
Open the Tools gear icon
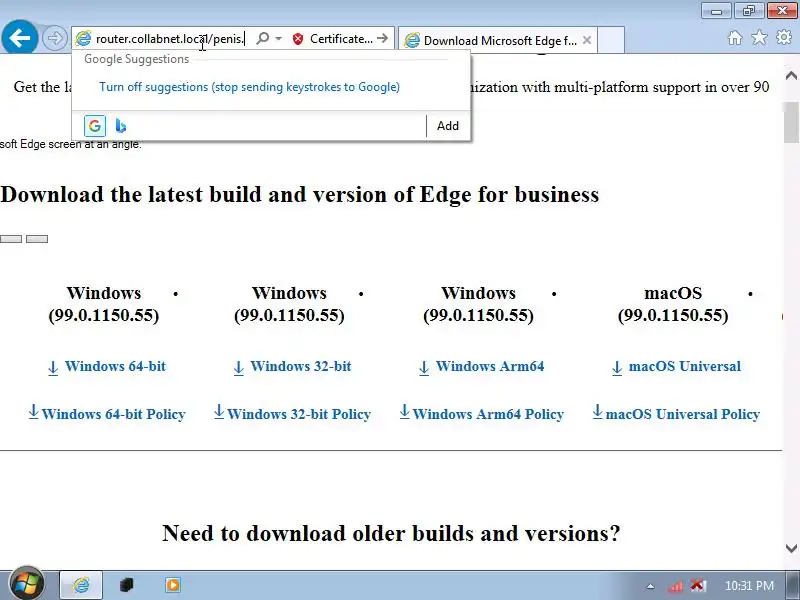[784, 37]
